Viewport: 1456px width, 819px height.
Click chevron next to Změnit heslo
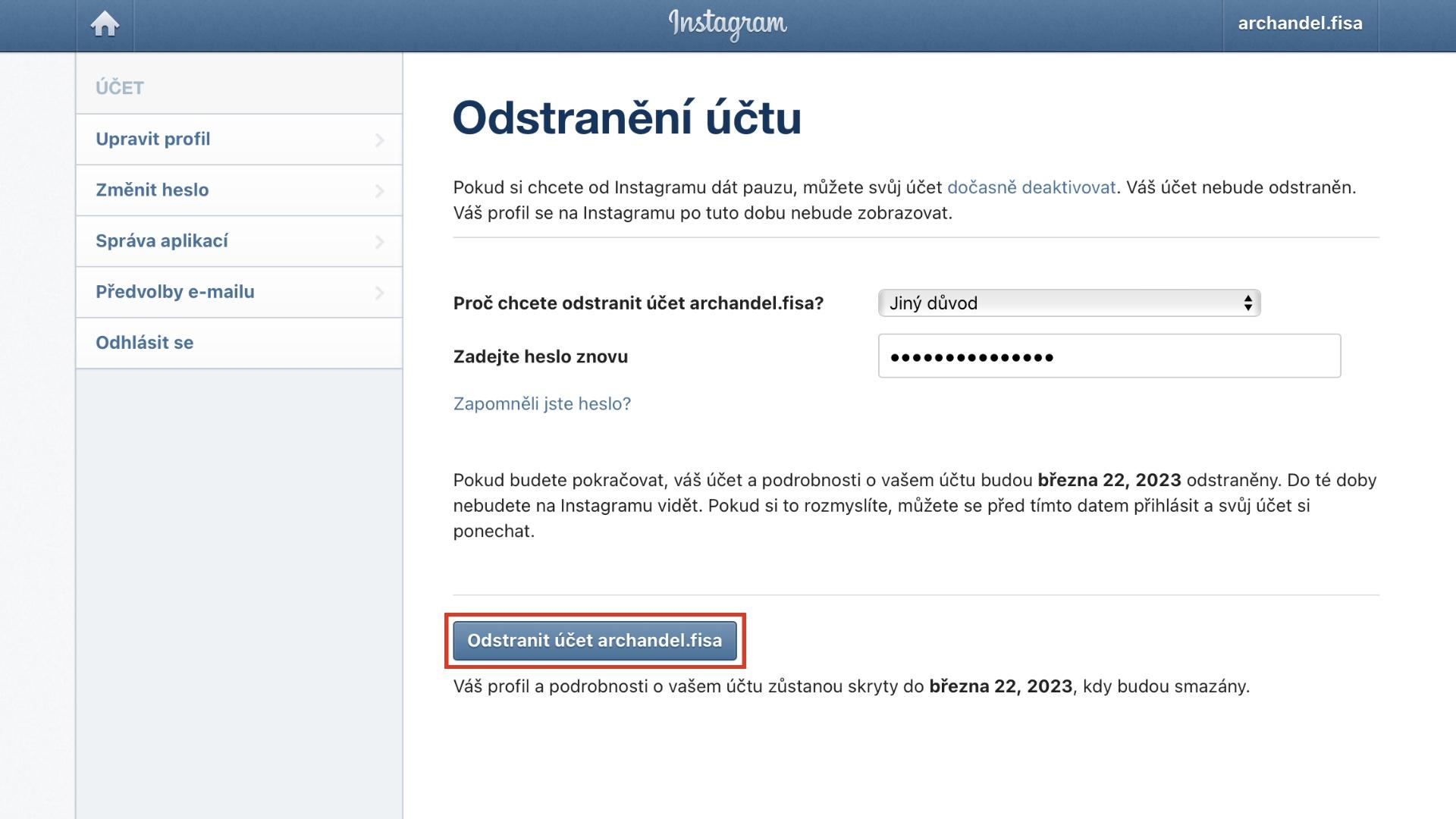tap(380, 191)
